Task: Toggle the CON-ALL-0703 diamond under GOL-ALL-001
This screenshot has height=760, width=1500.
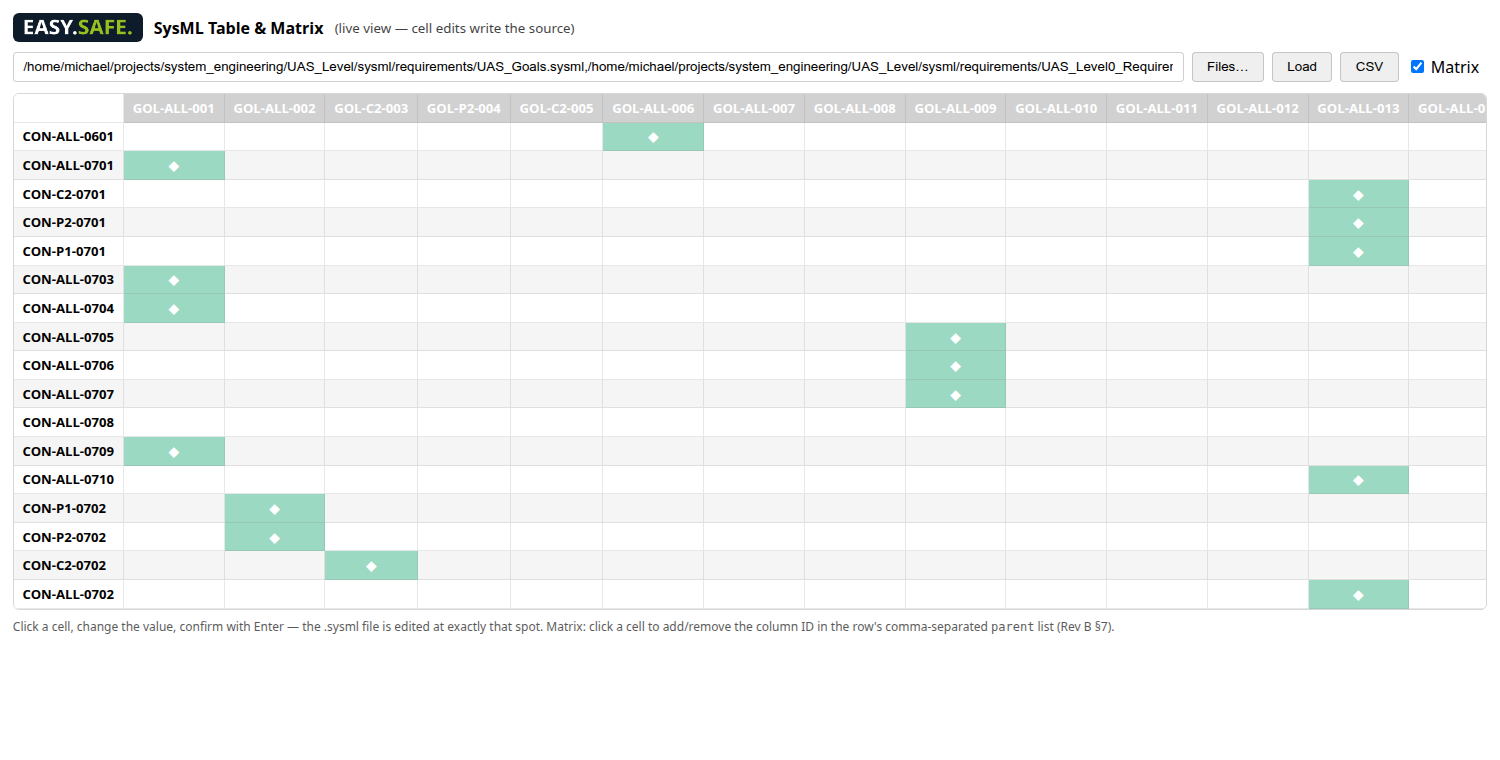Action: click(174, 280)
